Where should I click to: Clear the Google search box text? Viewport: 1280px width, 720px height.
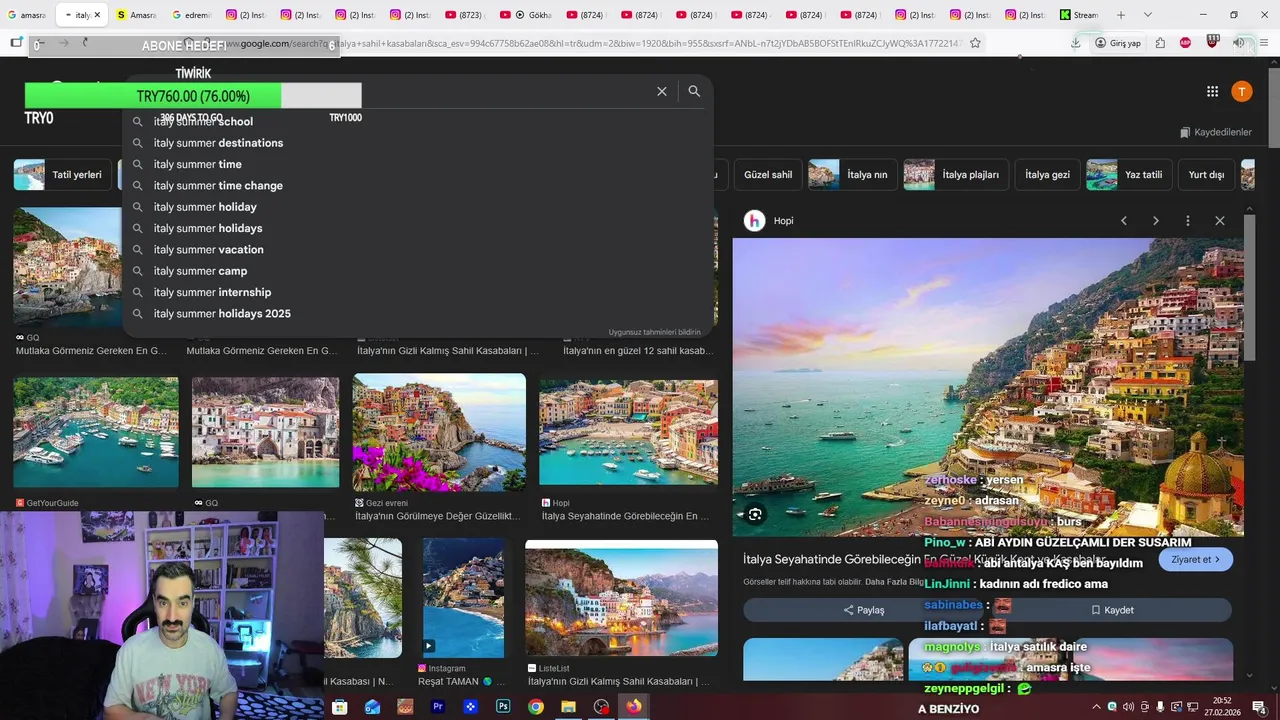point(662,91)
